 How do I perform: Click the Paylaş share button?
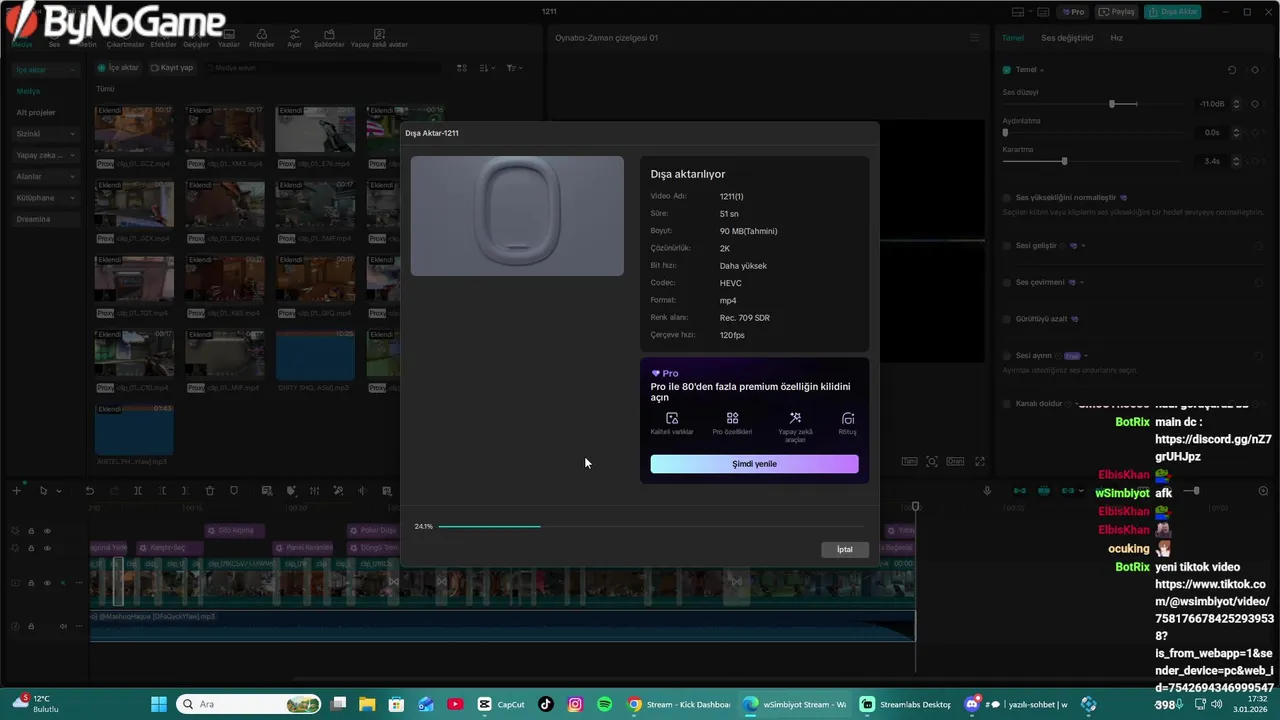tap(1117, 12)
